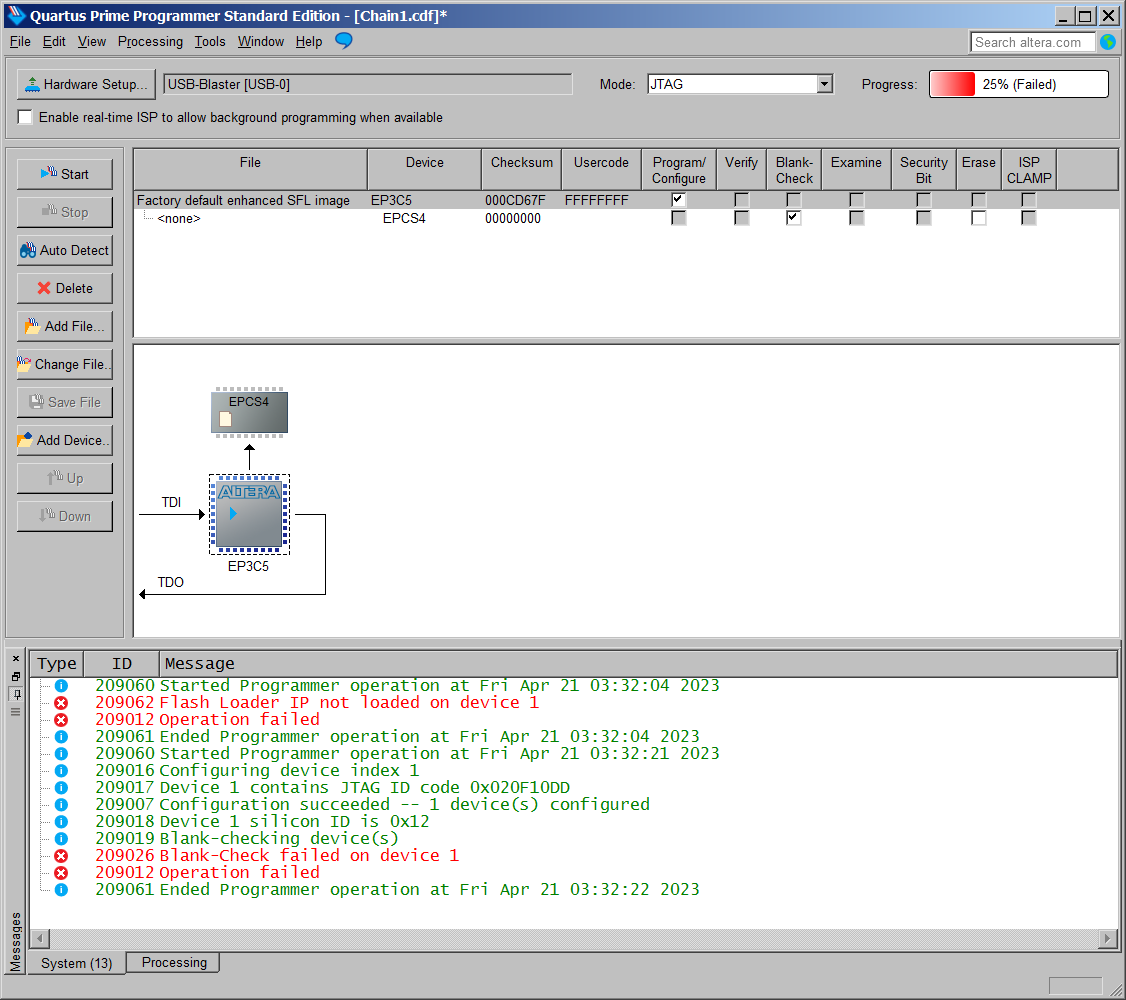Click the Hardware Setup button
This screenshot has width=1126, height=1000.
coord(86,84)
